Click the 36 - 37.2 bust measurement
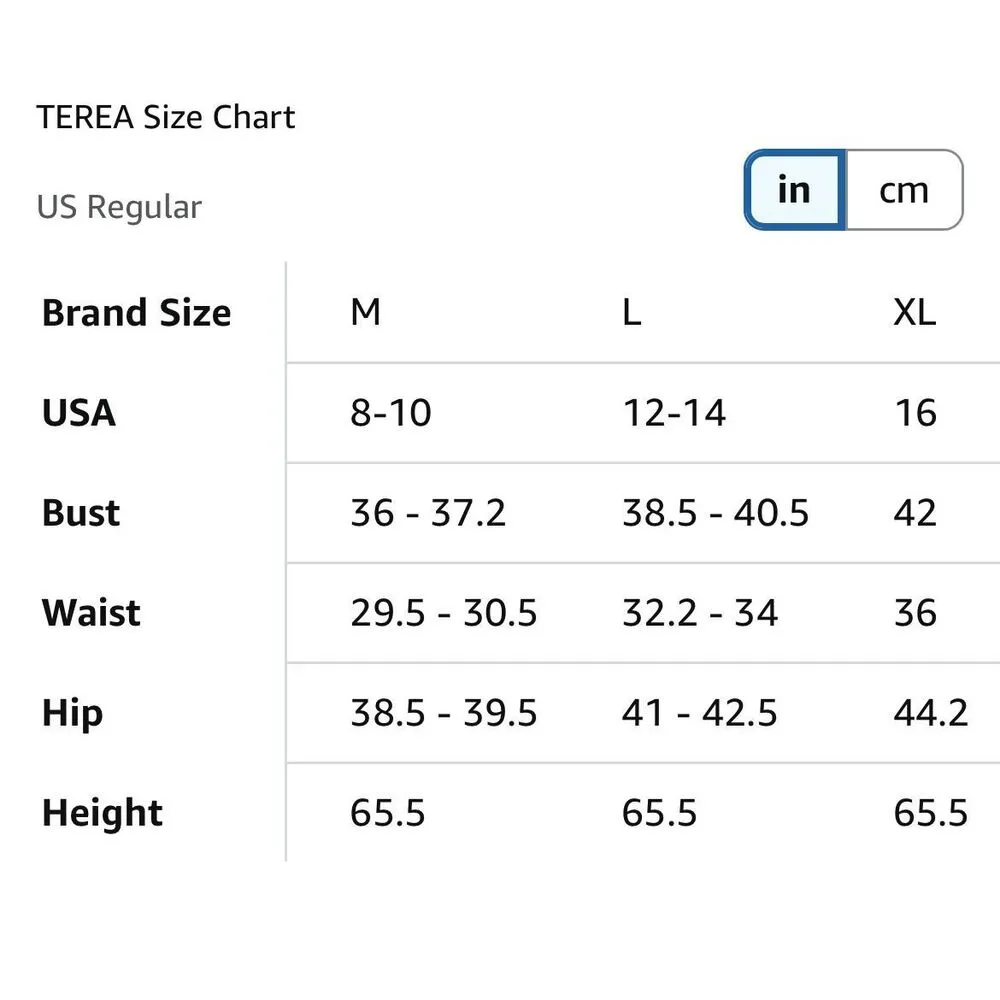Image resolution: width=1000 pixels, height=1000 pixels. point(428,513)
